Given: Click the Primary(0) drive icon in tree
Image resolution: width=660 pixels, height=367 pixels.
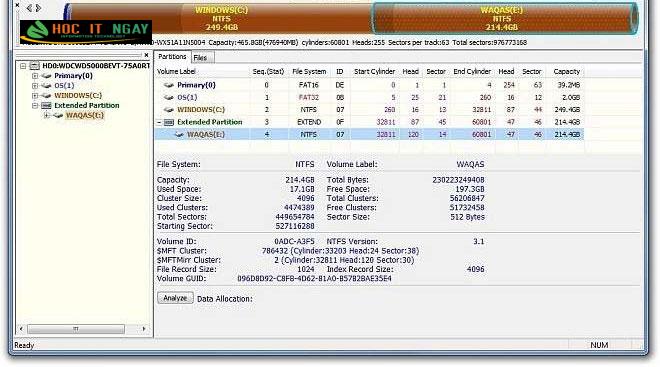Looking at the screenshot, I should coord(46,76).
